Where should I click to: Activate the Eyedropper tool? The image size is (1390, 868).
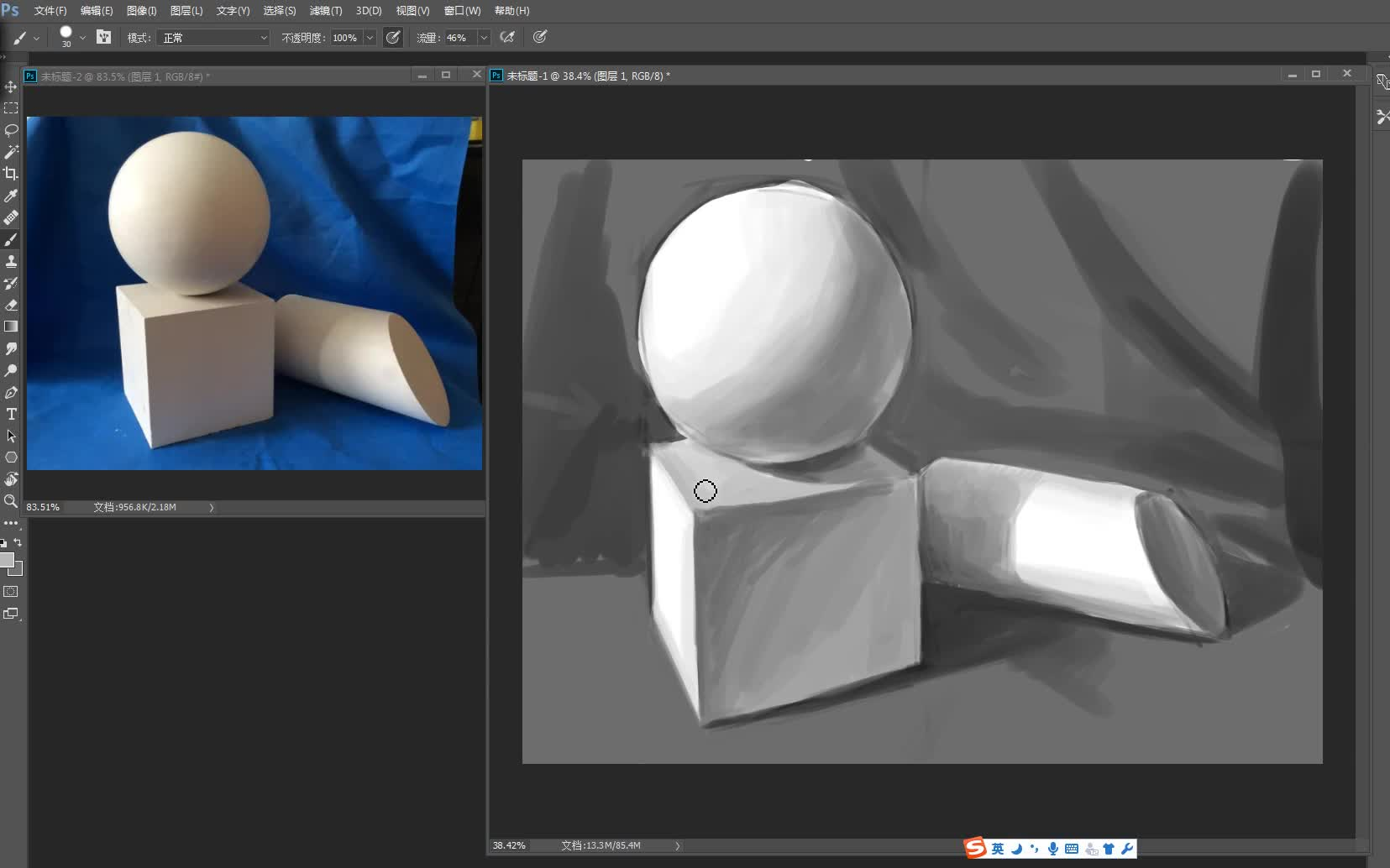coord(11,196)
